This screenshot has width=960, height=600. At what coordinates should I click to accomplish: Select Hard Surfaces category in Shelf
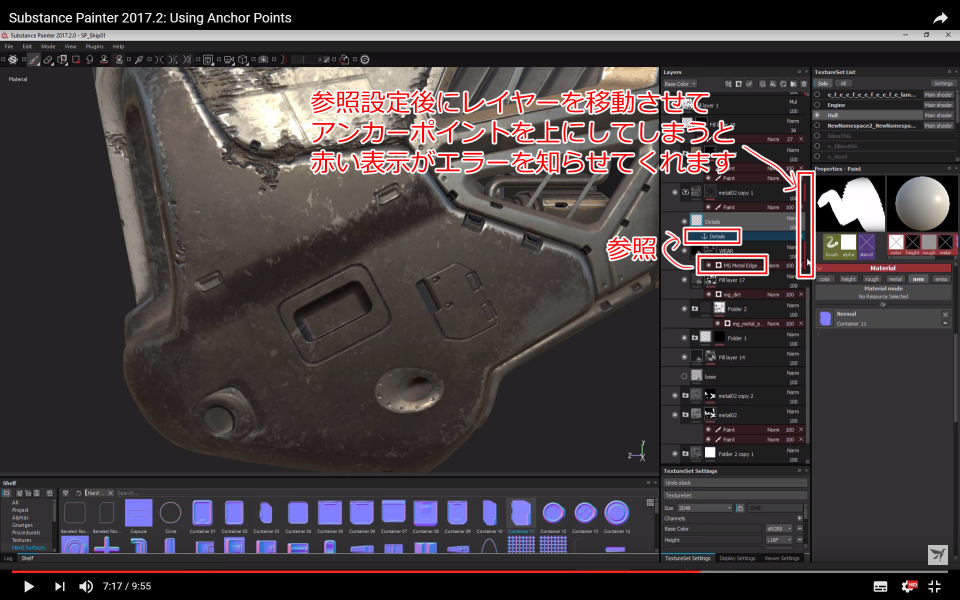point(28,547)
